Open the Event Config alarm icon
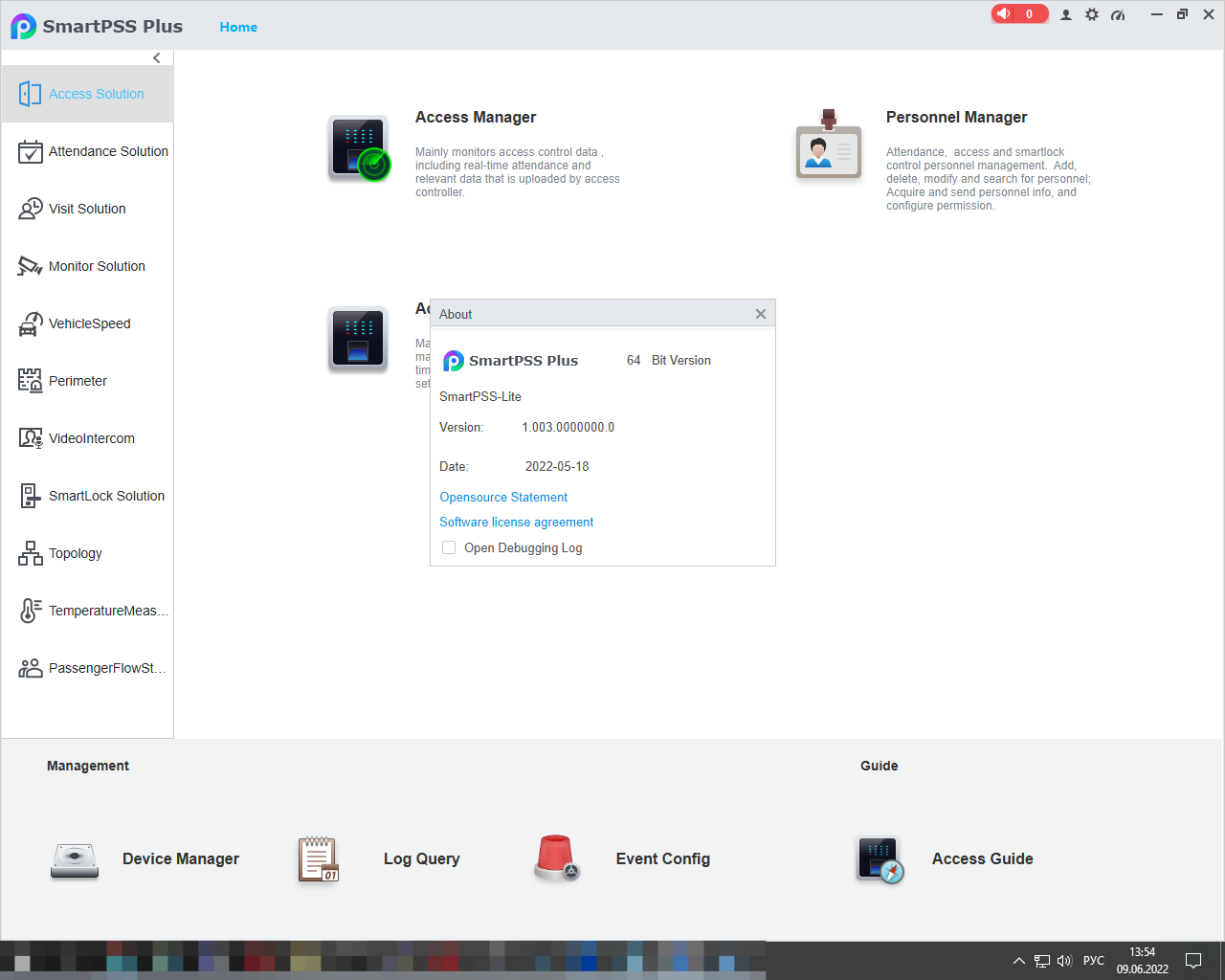This screenshot has width=1225, height=980. (556, 857)
